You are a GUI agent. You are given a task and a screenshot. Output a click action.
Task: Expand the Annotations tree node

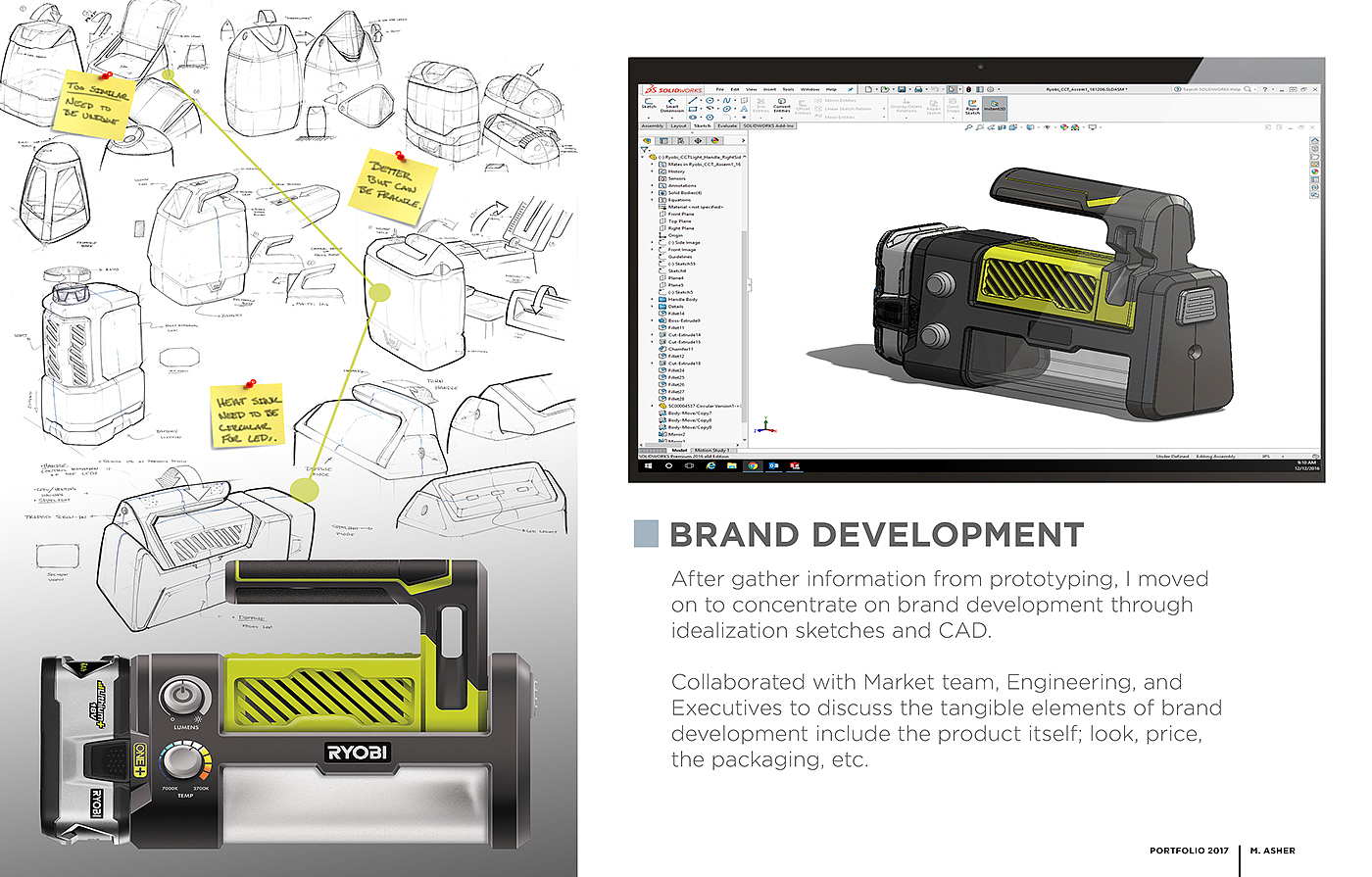pos(653,185)
